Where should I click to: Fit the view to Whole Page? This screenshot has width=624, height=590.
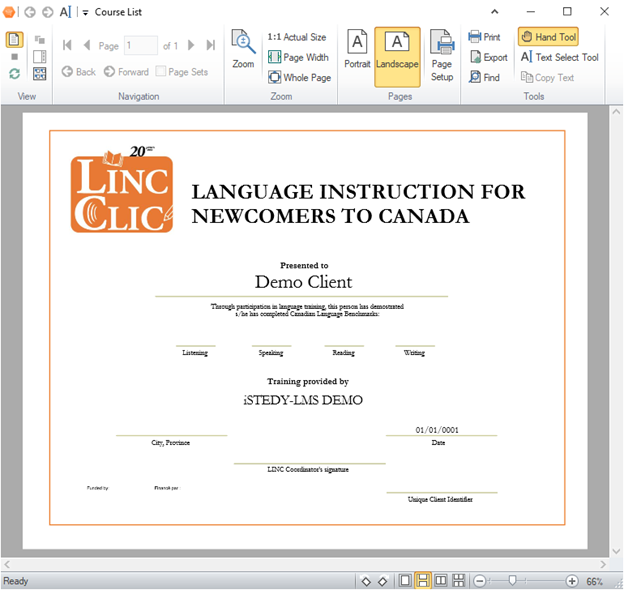click(299, 78)
